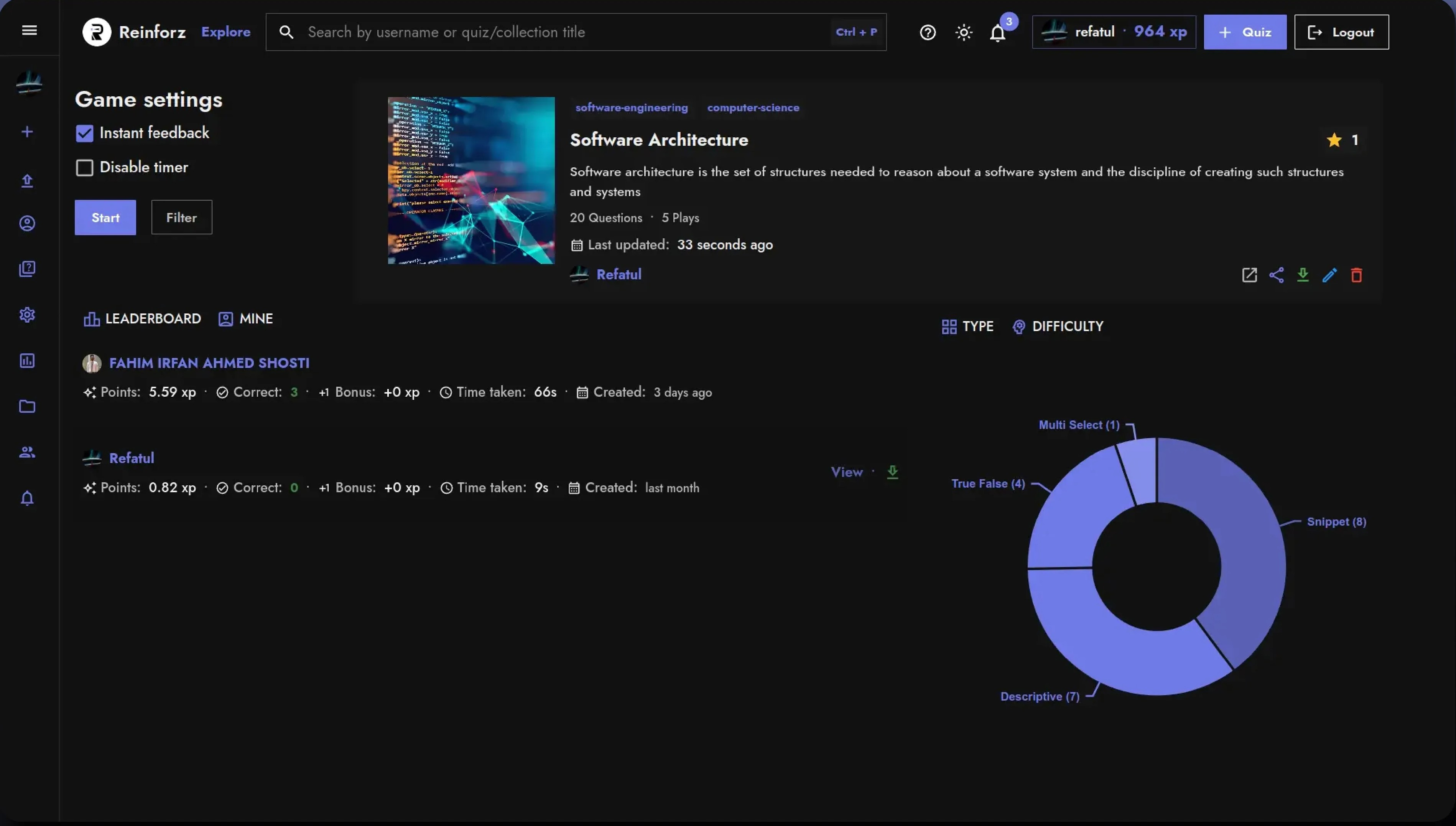Screen dimensions: 1456x826
Task: Open the quiz in a new tab icon
Action: point(1250,275)
